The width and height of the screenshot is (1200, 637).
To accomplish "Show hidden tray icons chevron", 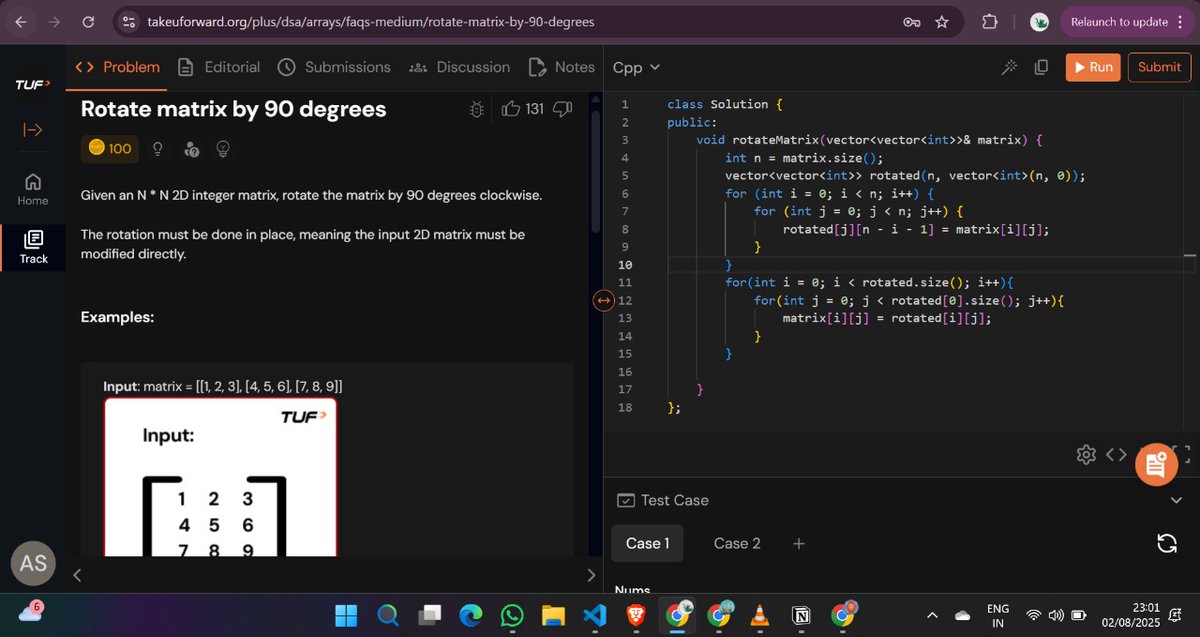I will pos(932,614).
